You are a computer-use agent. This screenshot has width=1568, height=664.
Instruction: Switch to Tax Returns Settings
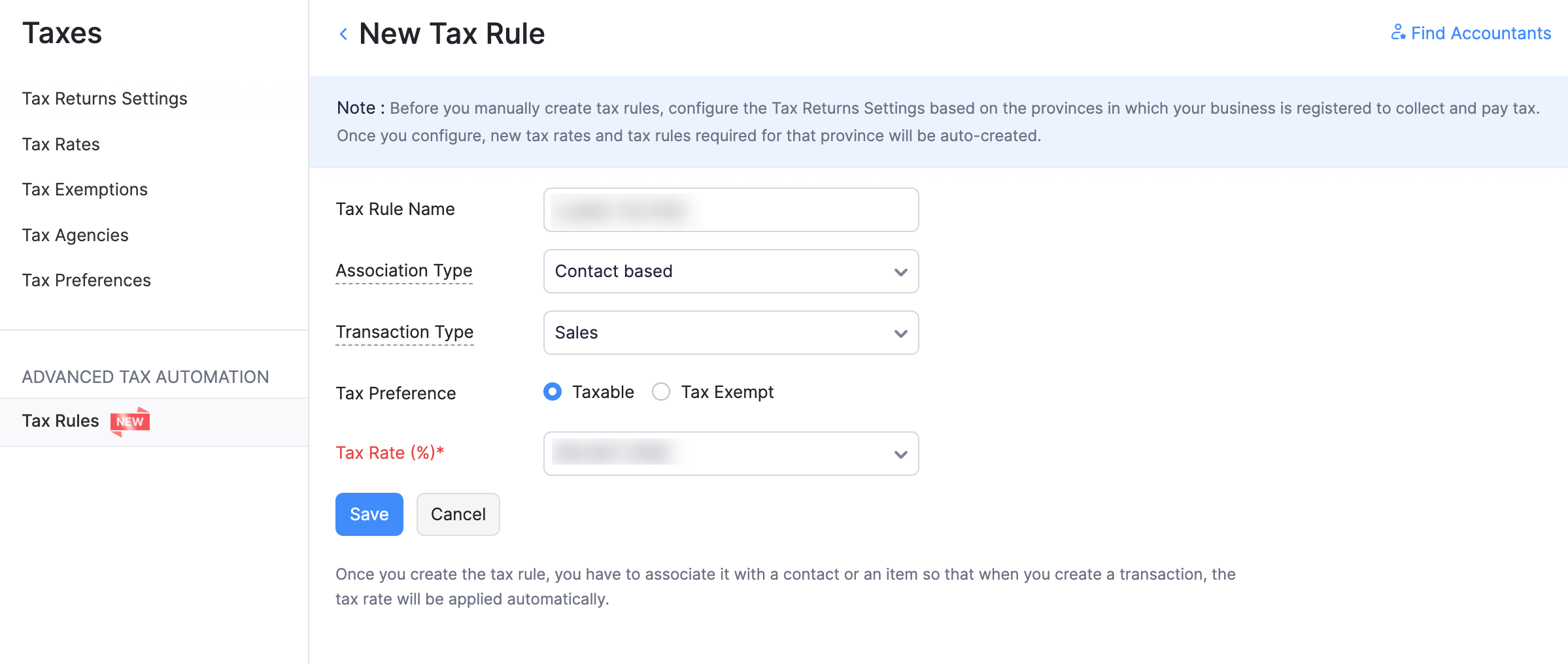point(105,99)
